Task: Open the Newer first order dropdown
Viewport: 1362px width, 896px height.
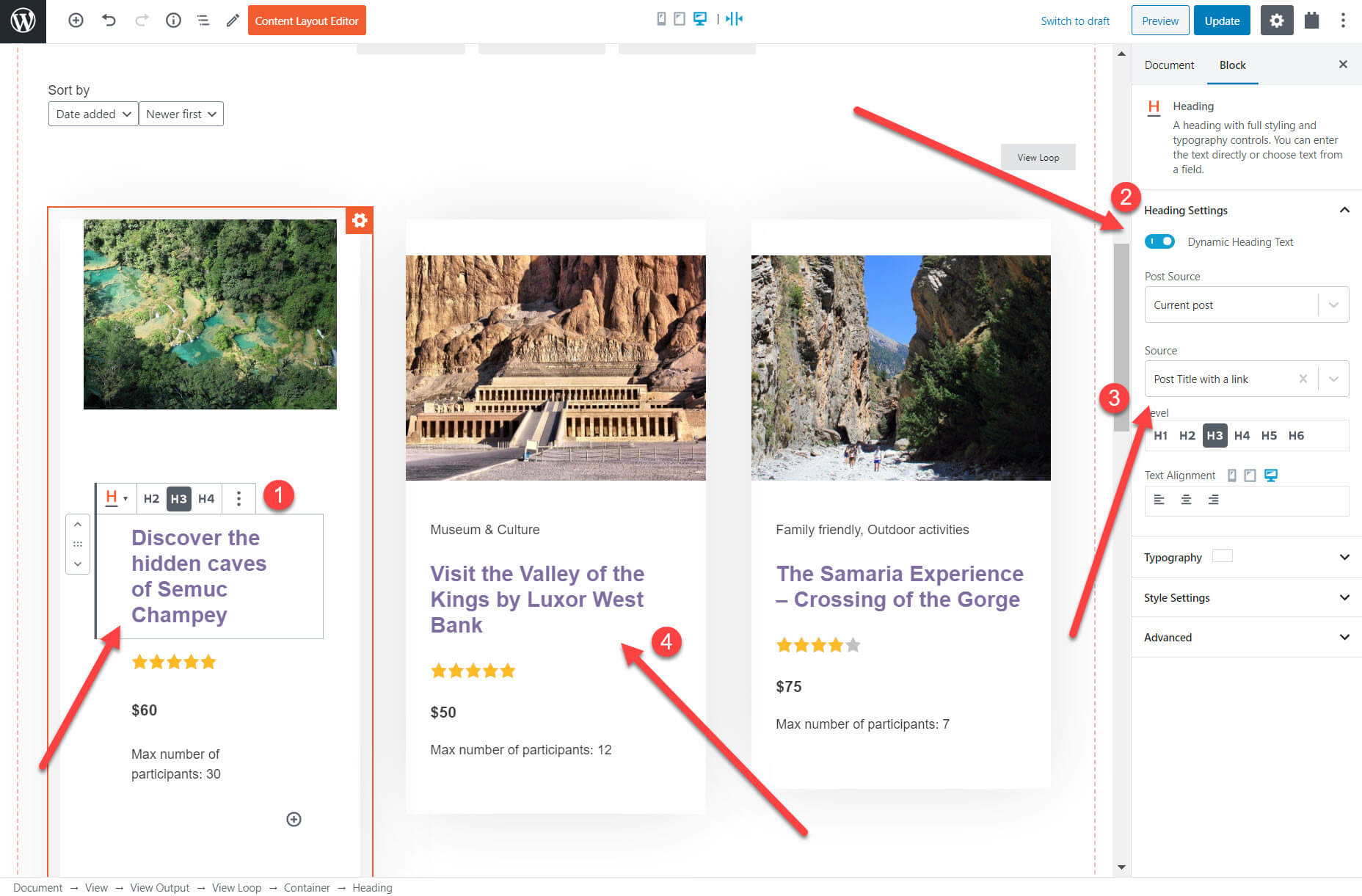Action: (x=181, y=114)
